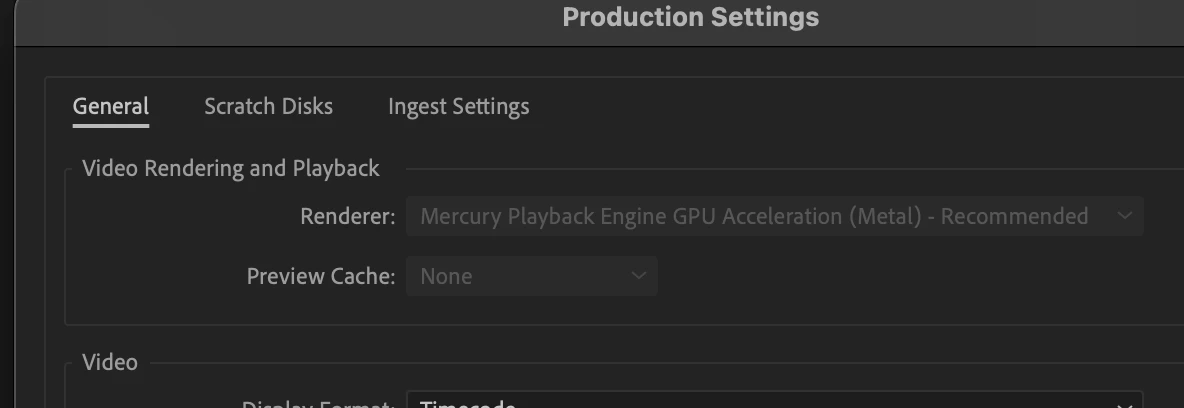Open the Preview Cache dropdown
Image resolution: width=1184 pixels, height=408 pixels.
point(531,276)
